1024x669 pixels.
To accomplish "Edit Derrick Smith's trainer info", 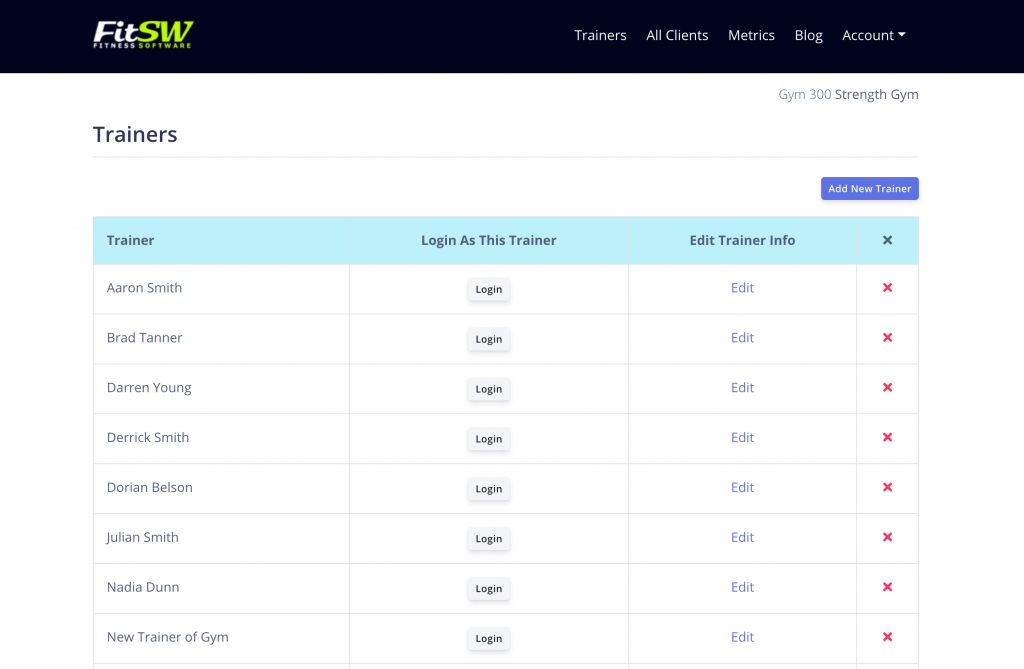I will (742, 438).
